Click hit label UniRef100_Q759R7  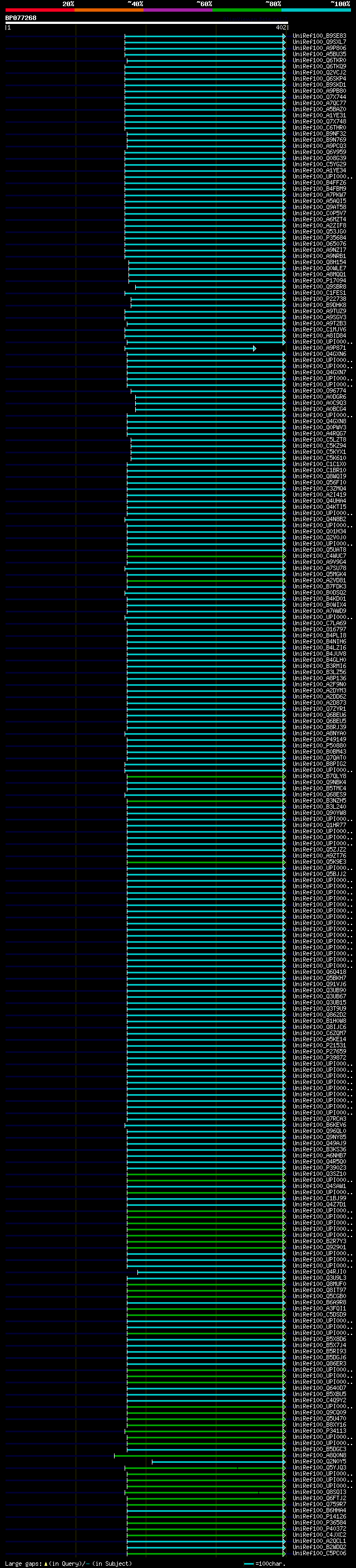[x=319, y=1505]
